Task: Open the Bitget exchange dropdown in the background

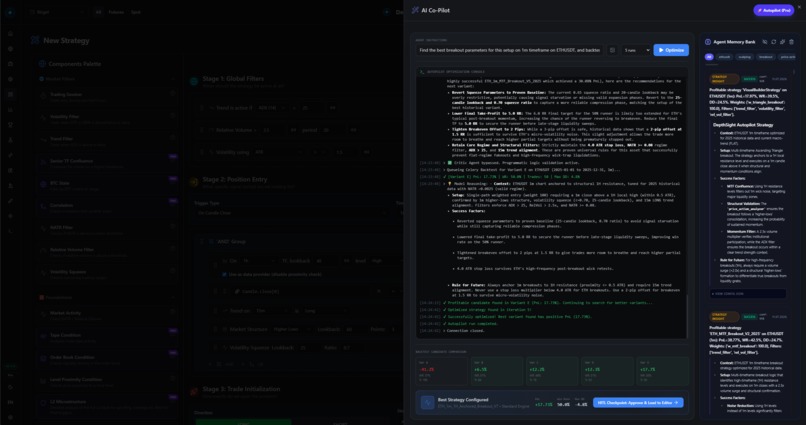Action: click(57, 12)
